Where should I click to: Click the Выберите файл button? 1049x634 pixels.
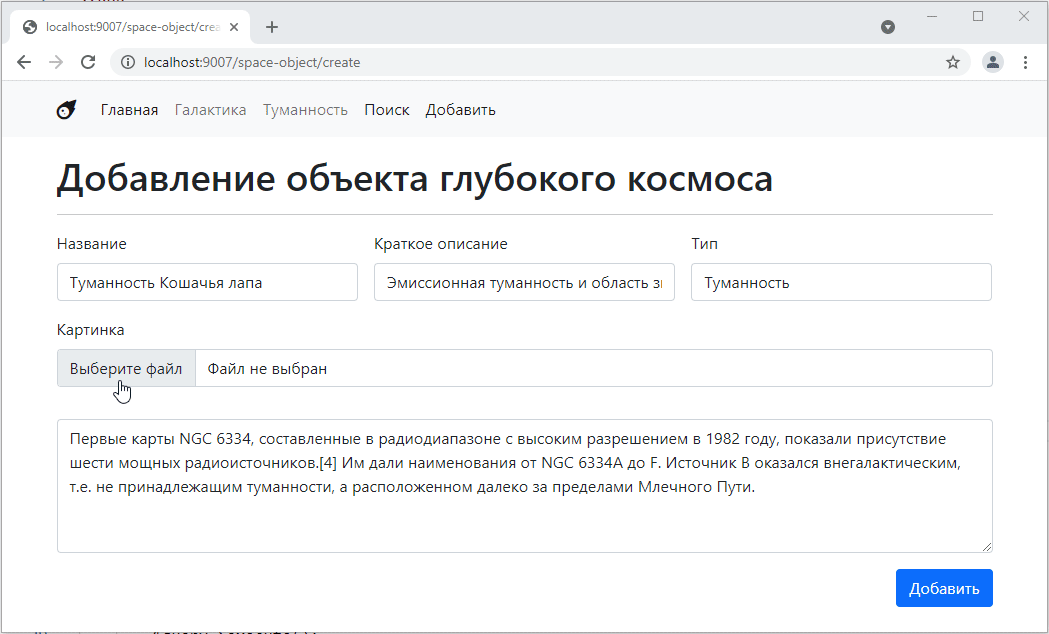126,368
